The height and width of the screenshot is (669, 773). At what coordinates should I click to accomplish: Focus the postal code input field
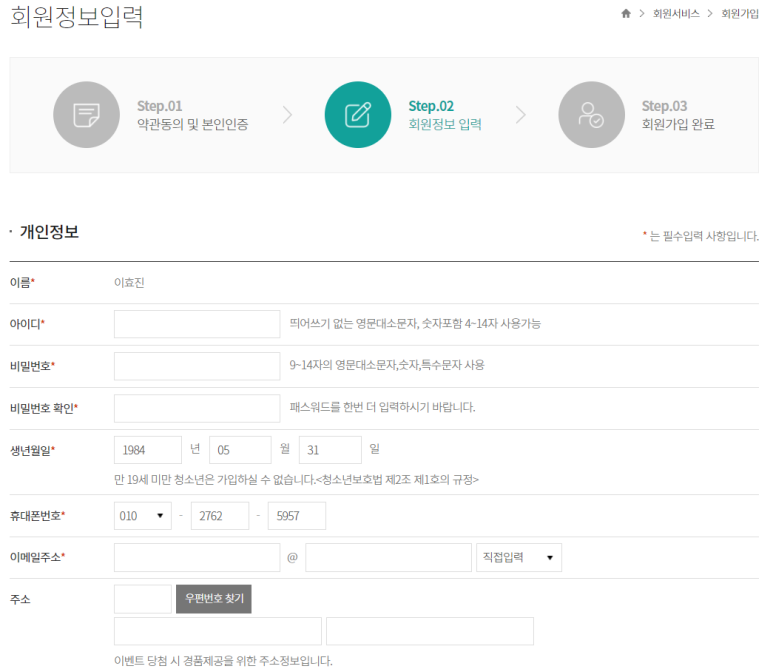click(x=142, y=599)
